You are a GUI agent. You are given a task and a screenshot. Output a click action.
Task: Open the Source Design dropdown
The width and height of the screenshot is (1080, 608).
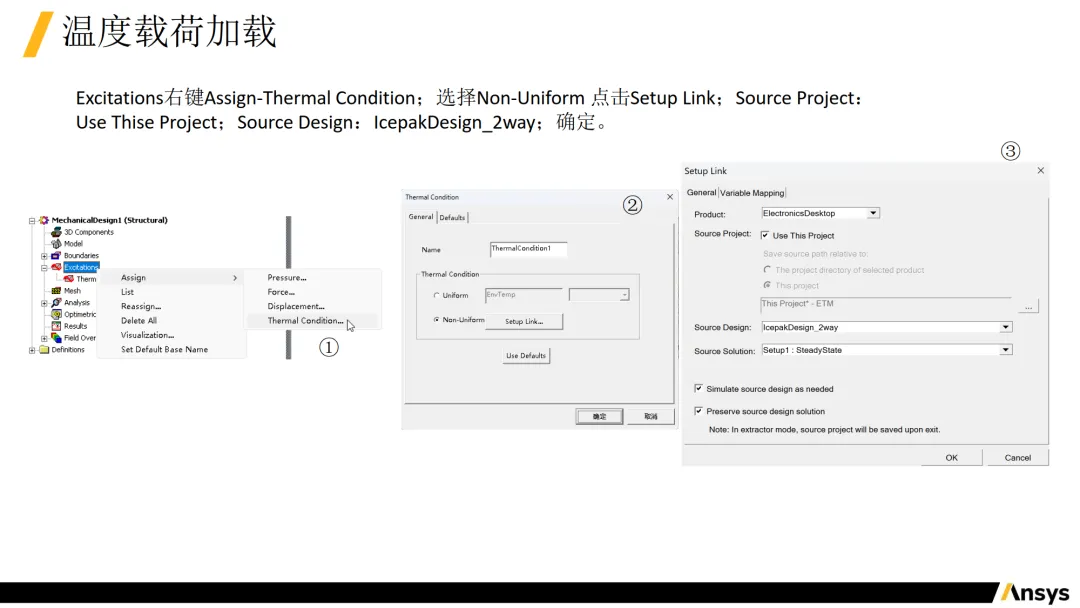coord(1006,328)
